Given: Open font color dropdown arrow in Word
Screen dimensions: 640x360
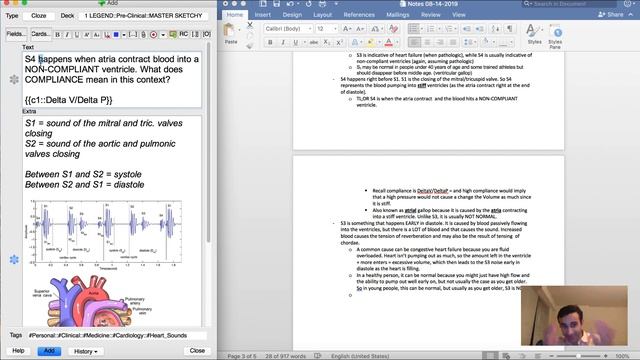Looking at the screenshot, I should [397, 42].
